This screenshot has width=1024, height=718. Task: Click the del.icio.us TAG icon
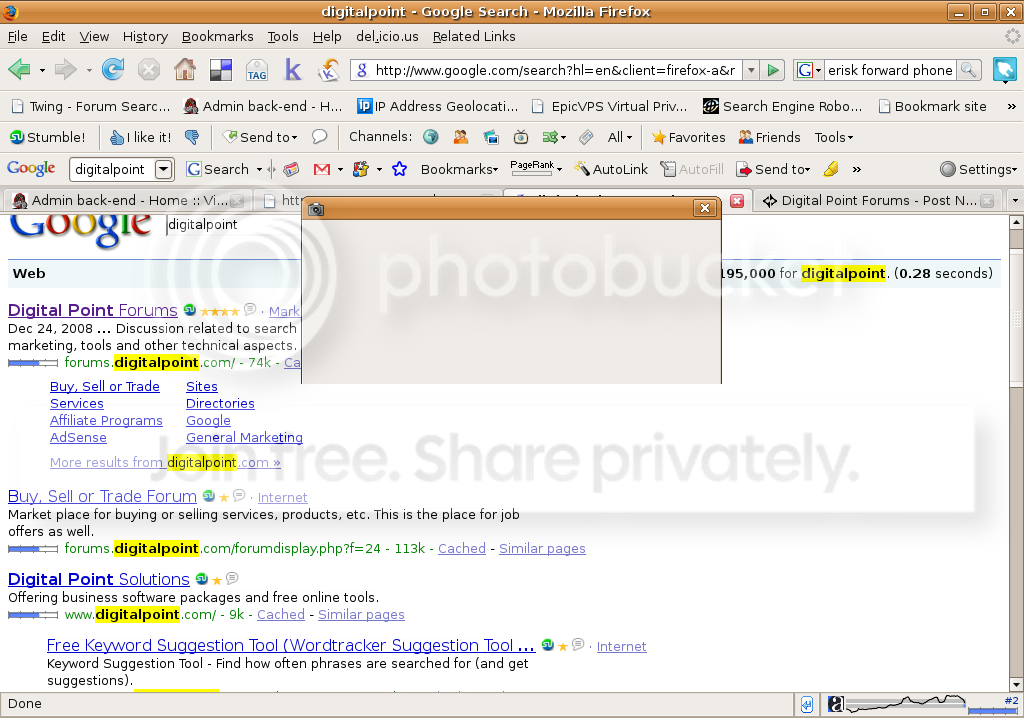click(257, 70)
